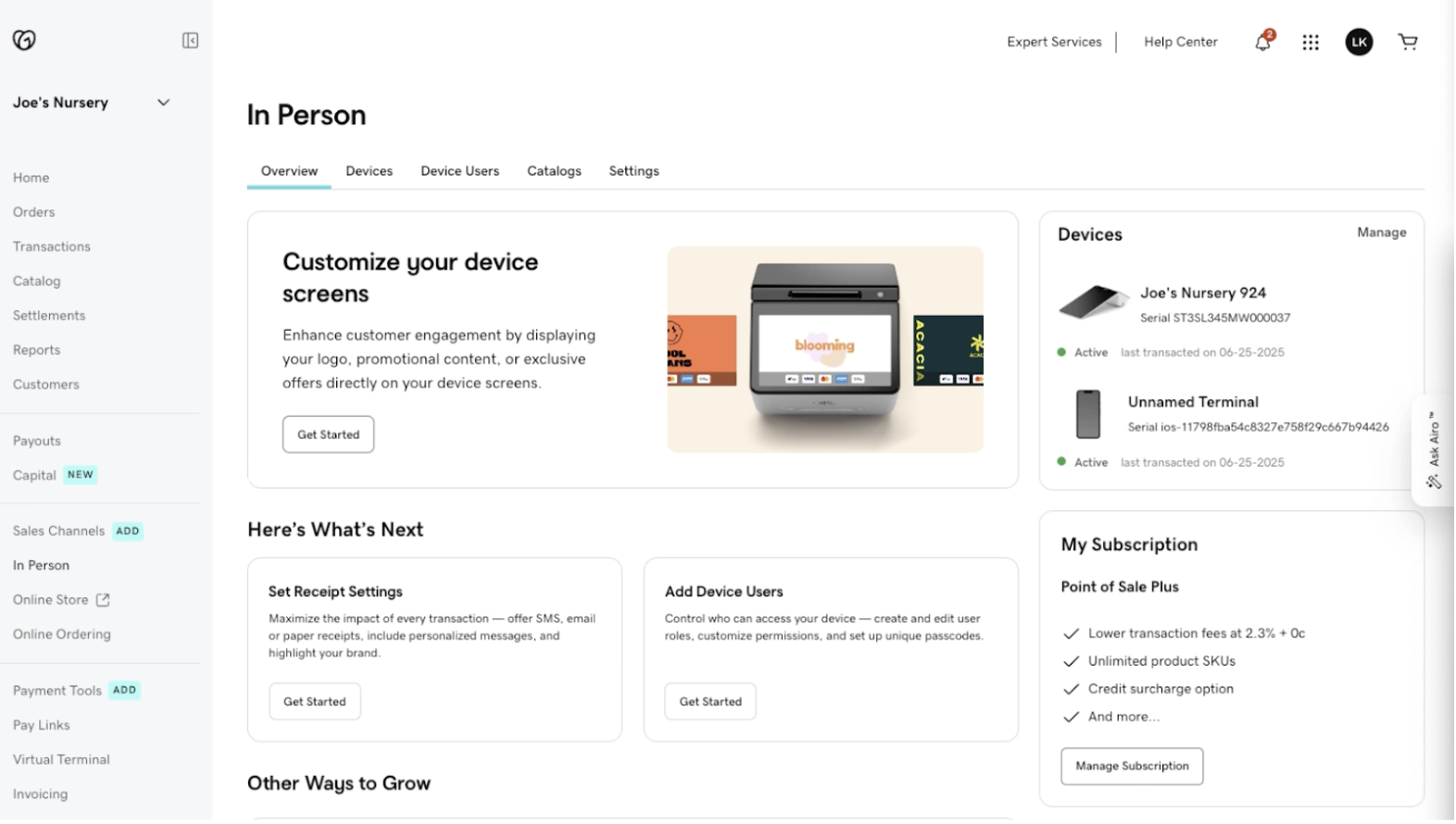Click the 'And more…' subscription item
The height and width of the screenshot is (824, 1456).
pyautogui.click(x=1125, y=718)
